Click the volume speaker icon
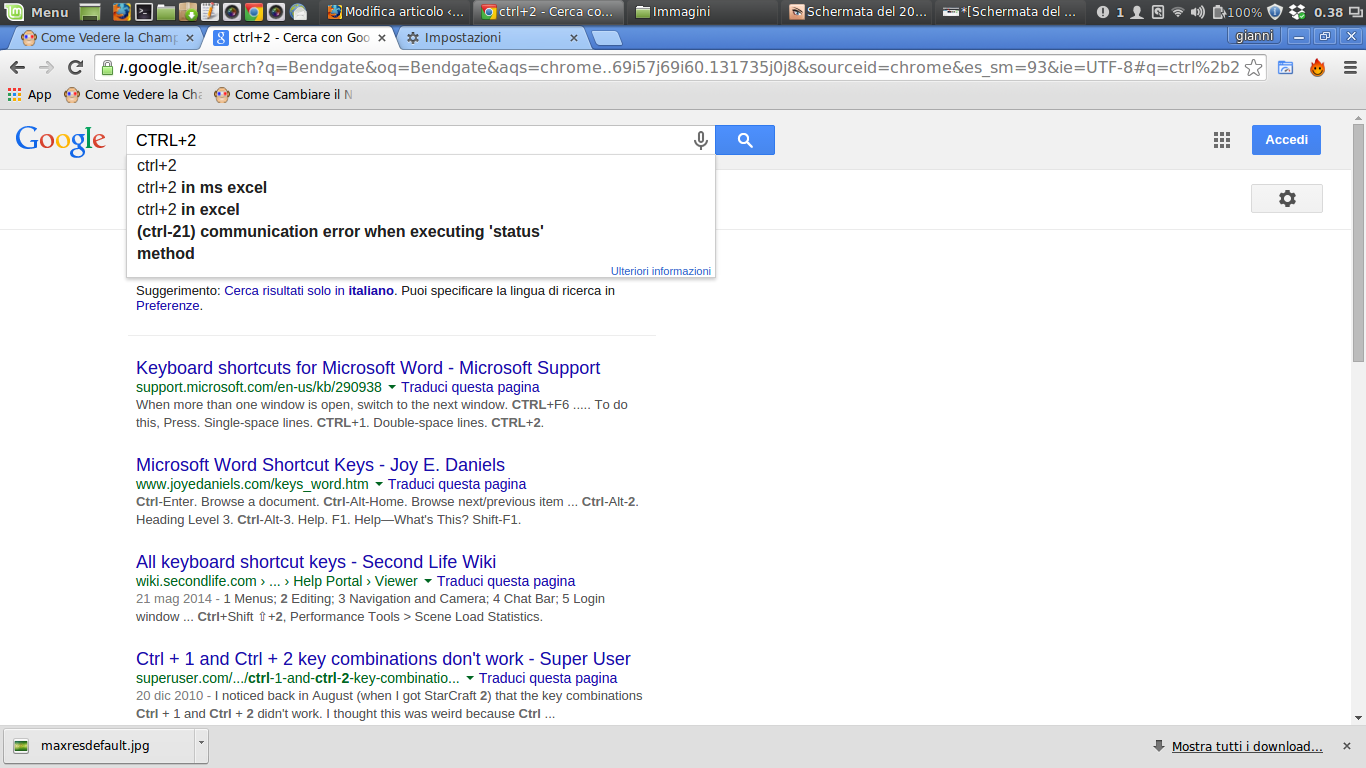 1197,12
